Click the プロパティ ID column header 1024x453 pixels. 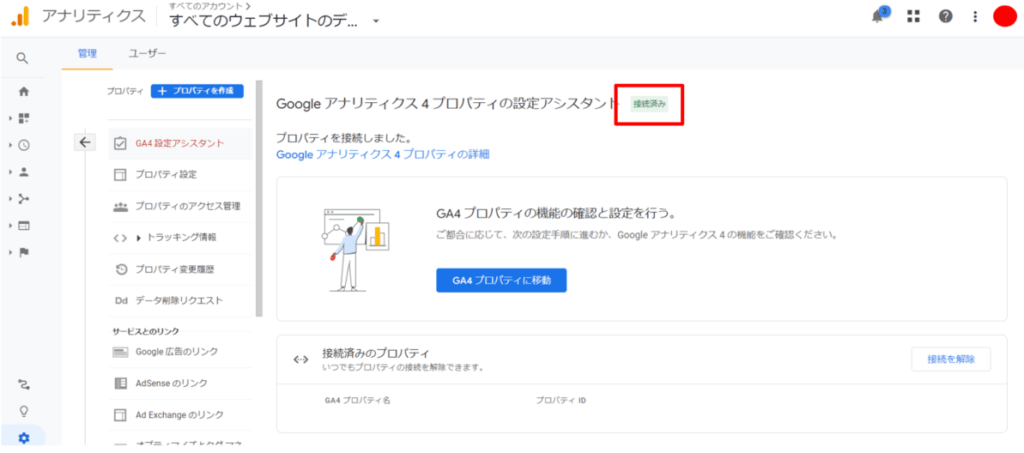click(561, 400)
